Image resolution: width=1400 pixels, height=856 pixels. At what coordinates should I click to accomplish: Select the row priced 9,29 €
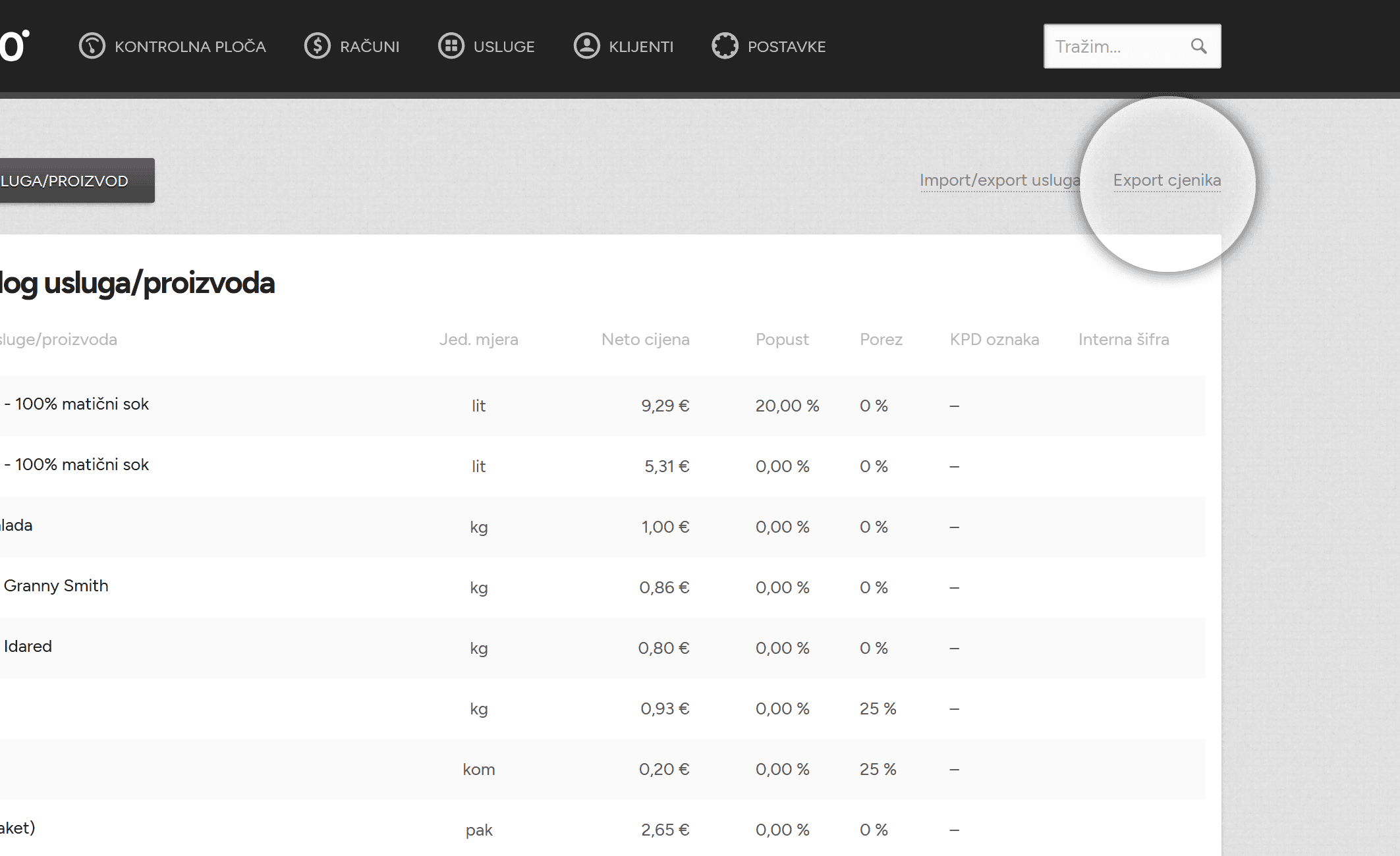(x=603, y=406)
